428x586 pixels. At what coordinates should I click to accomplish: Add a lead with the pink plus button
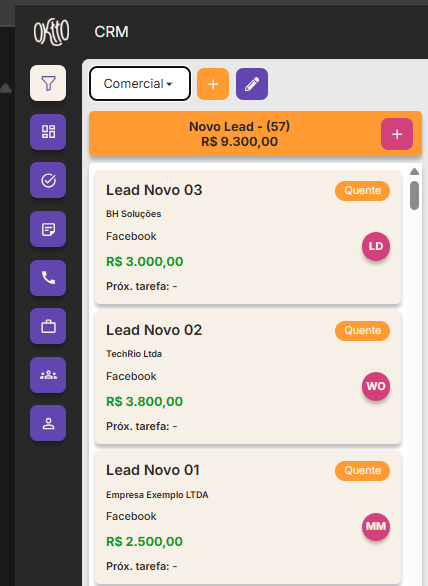397,134
